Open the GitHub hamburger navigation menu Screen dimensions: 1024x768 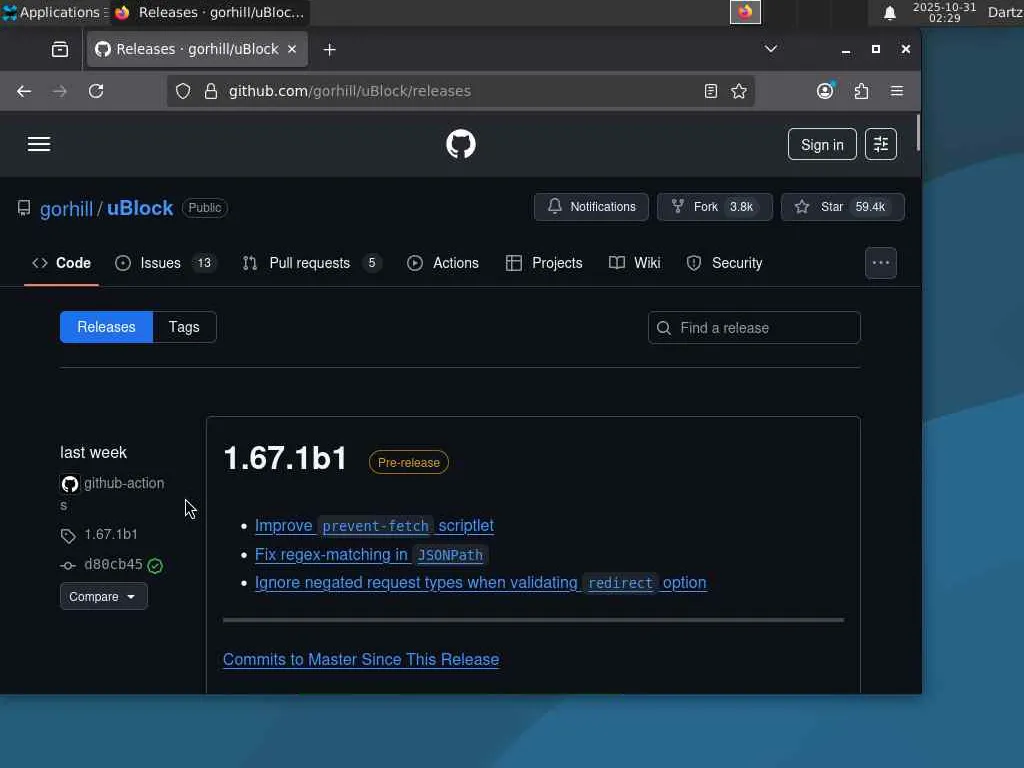(x=39, y=144)
